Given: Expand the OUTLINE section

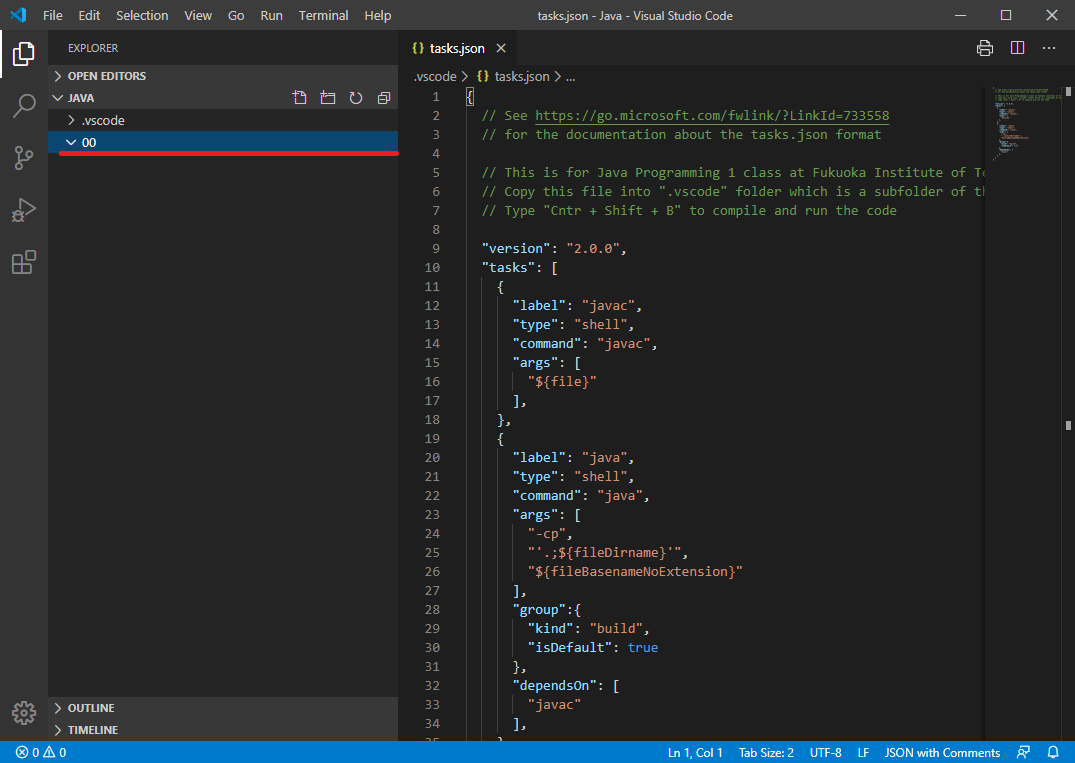Looking at the screenshot, I should [x=223, y=708].
